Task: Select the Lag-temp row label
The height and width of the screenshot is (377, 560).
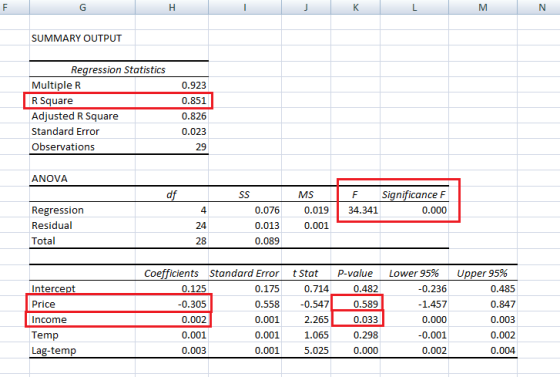Action: pos(54,351)
